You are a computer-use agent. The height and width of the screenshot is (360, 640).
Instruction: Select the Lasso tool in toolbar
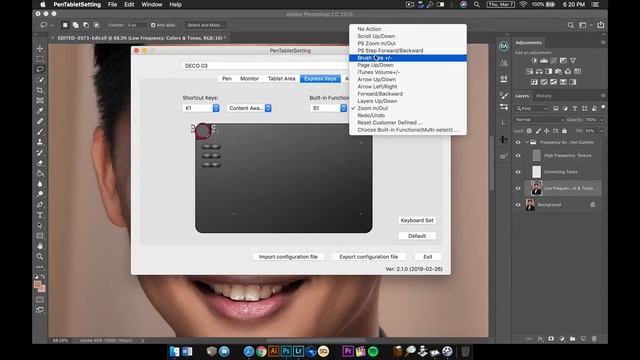click(40, 69)
